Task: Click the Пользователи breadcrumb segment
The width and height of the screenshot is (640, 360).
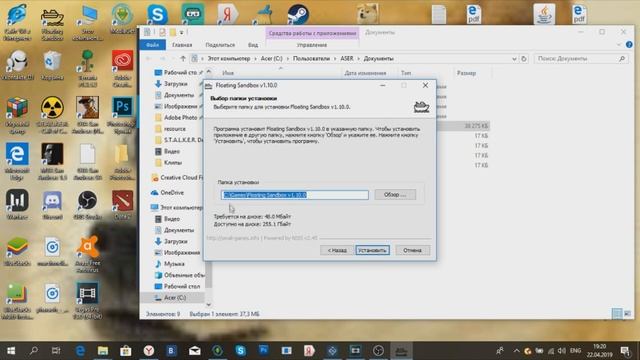Action: [x=311, y=59]
